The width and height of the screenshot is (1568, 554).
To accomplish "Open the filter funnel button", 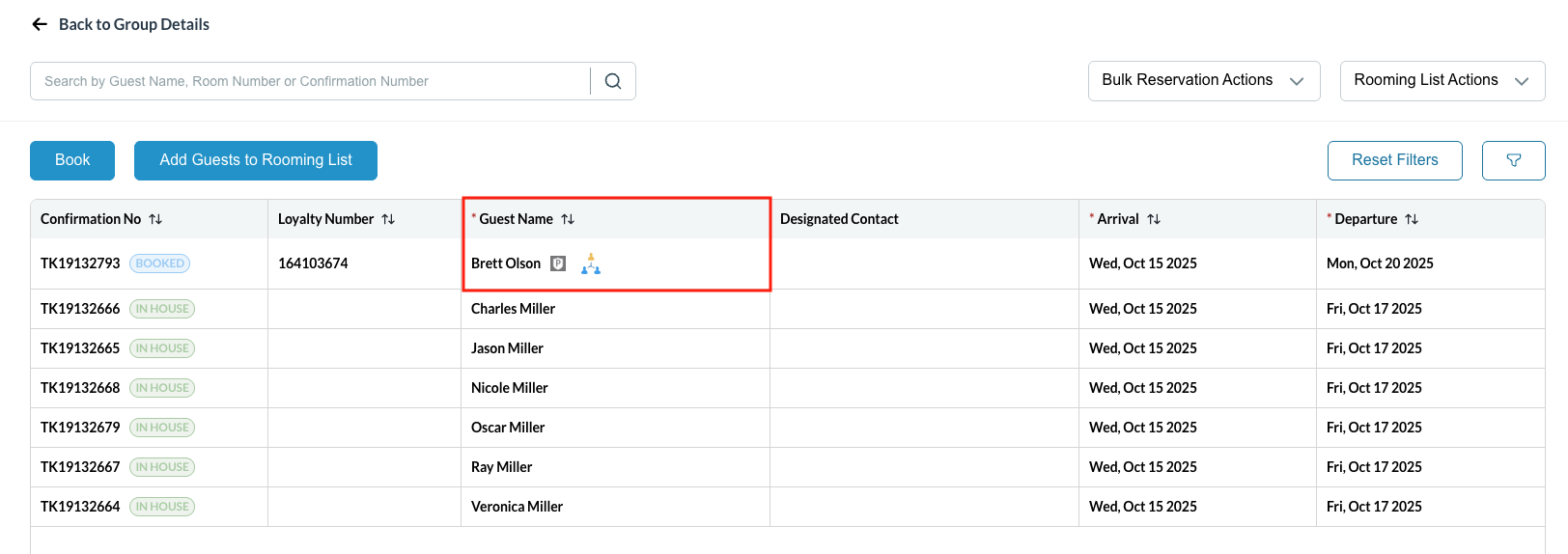I will point(1513,160).
